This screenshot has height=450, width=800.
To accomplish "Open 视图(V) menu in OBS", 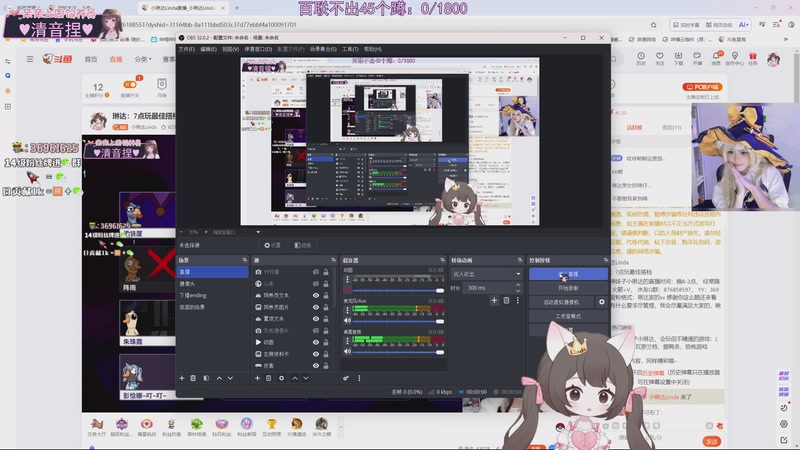I will click(x=231, y=49).
